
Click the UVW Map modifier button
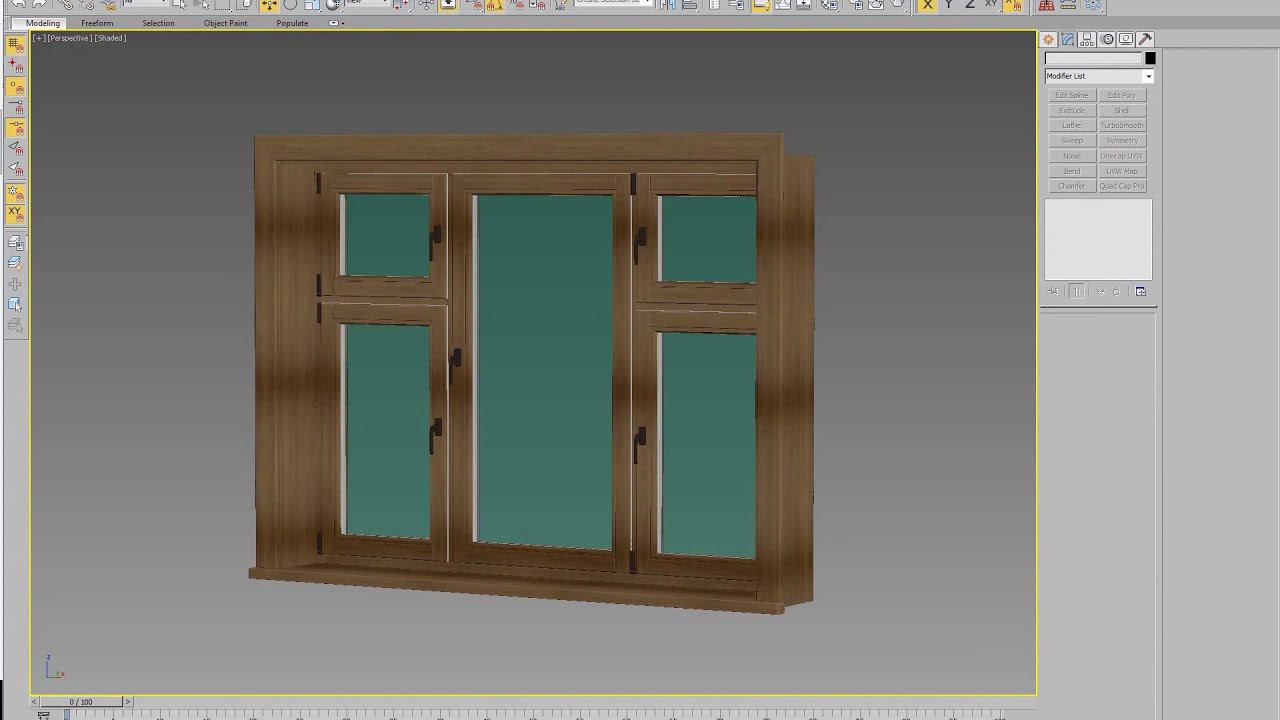coord(1122,171)
